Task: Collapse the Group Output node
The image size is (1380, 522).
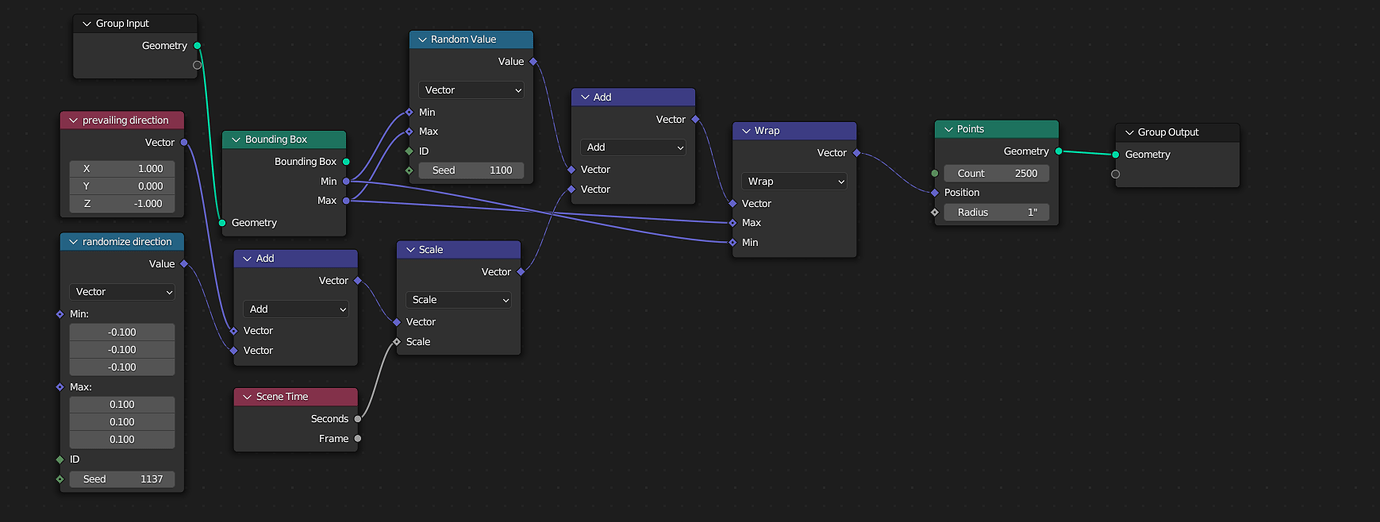Action: point(1129,132)
